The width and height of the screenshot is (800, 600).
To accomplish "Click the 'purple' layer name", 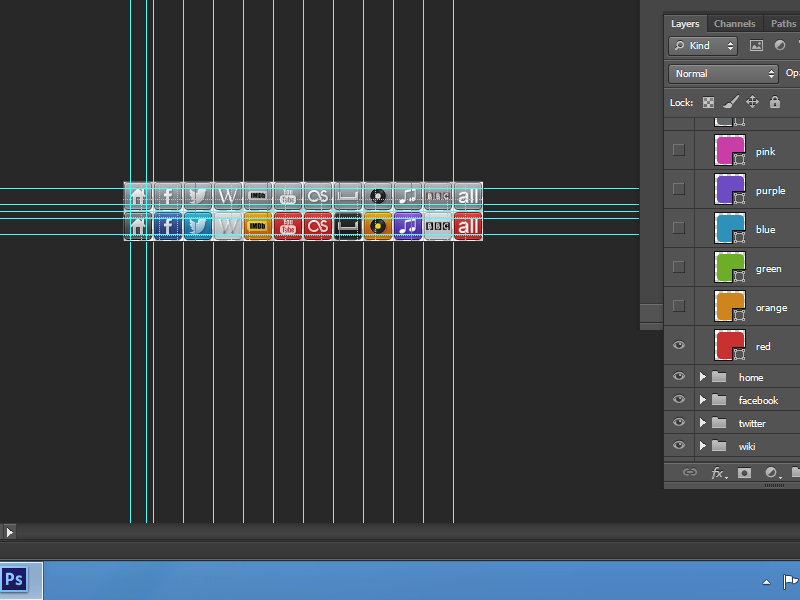I will point(770,191).
